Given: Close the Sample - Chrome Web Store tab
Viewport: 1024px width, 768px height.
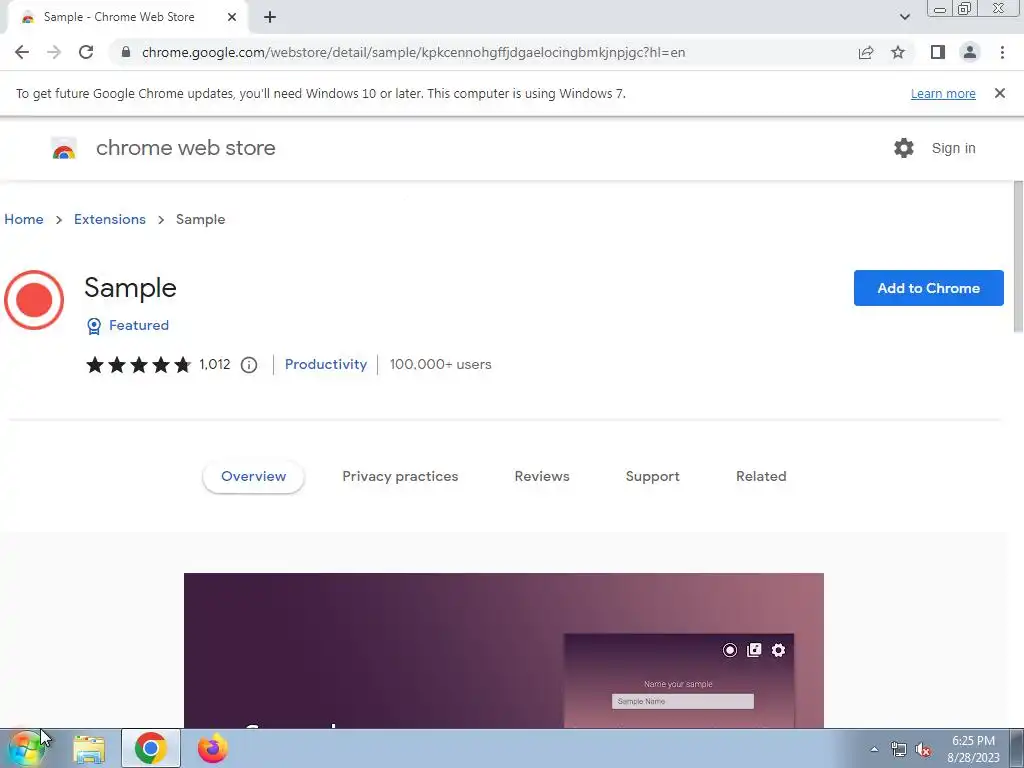Looking at the screenshot, I should coord(232,17).
